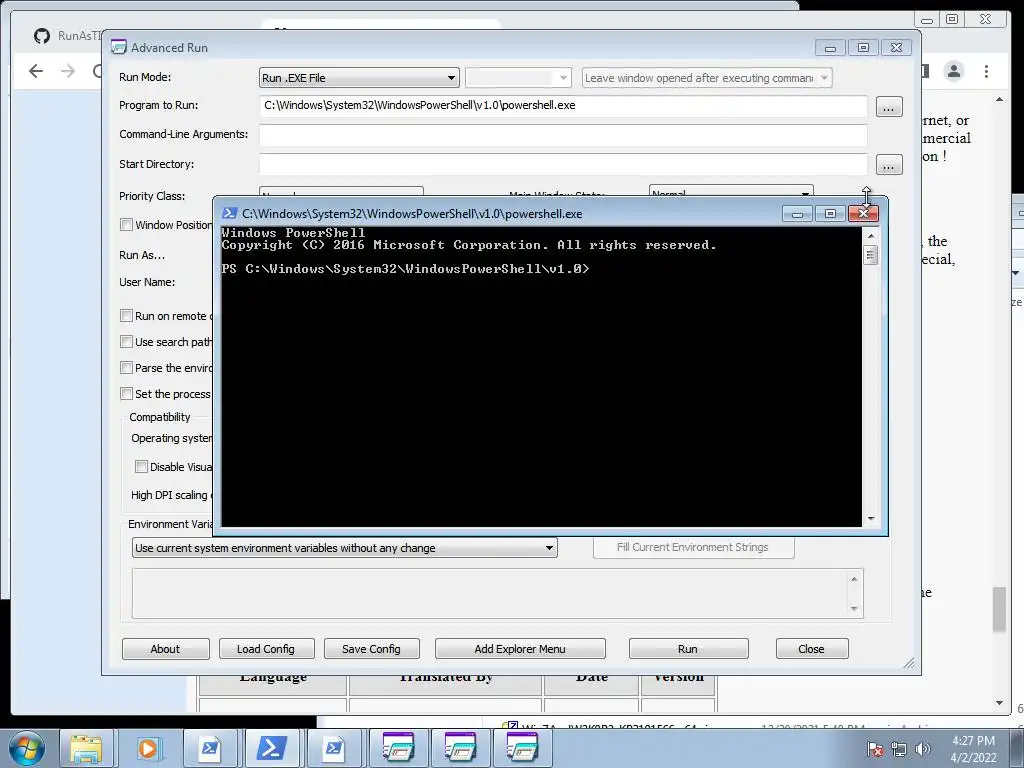
Task: Click the browser page scrollbar thumb
Action: 999,610
